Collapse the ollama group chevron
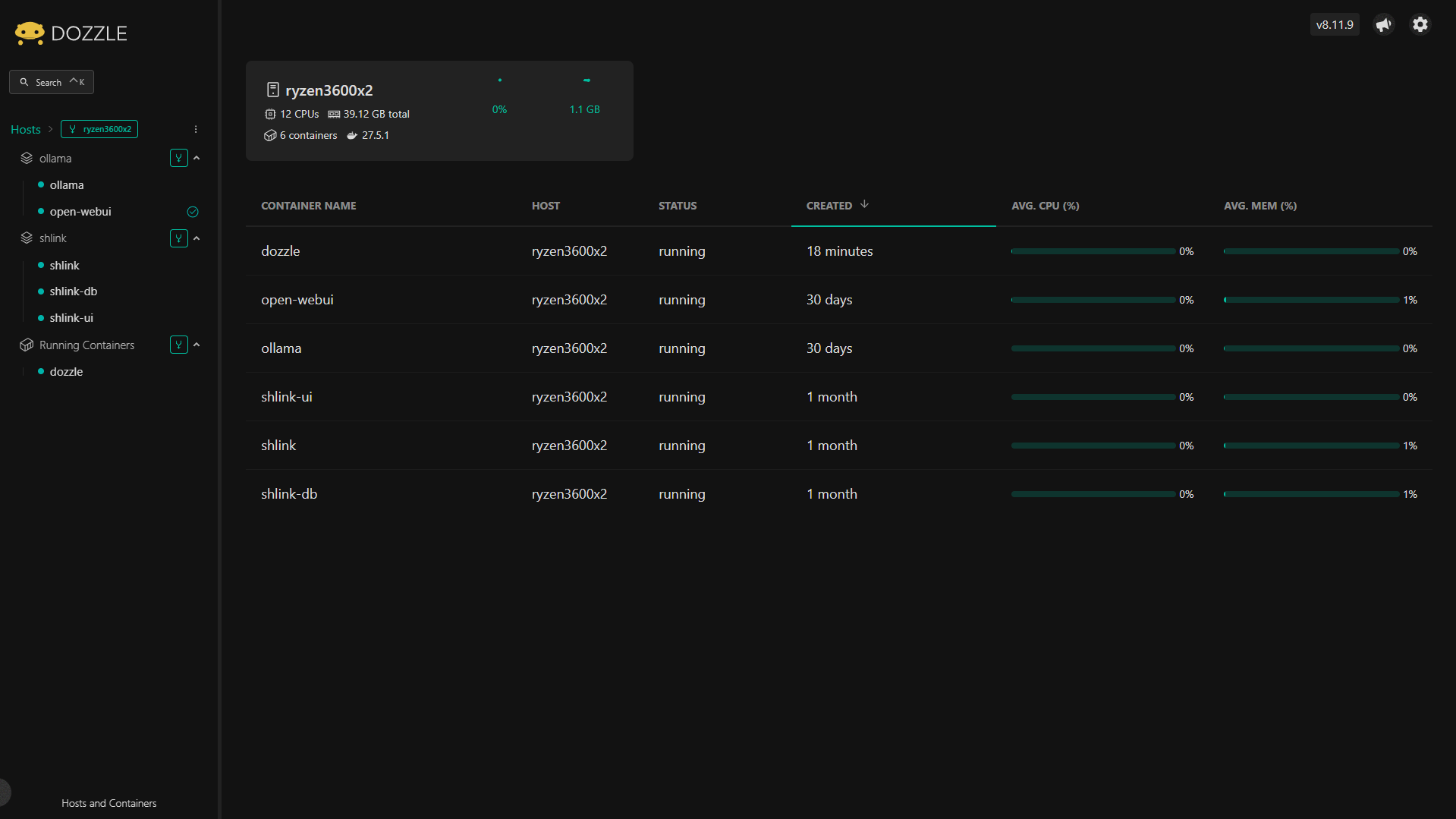The width and height of the screenshot is (1456, 819). click(197, 158)
